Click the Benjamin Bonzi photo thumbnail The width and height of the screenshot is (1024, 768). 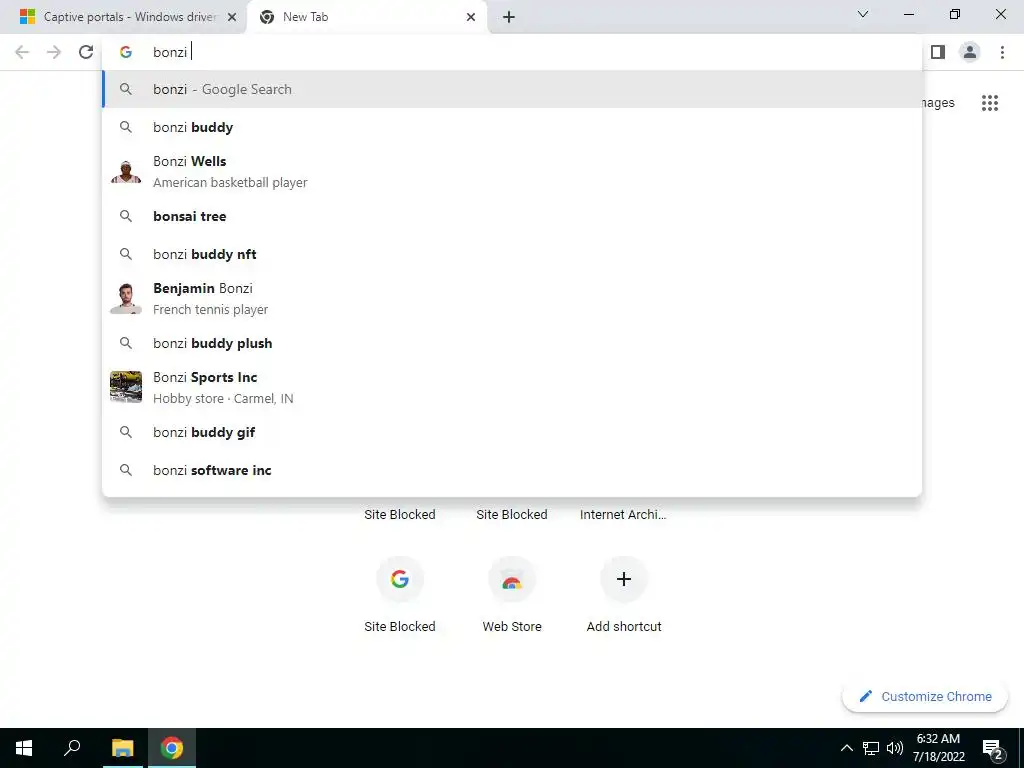point(126,298)
